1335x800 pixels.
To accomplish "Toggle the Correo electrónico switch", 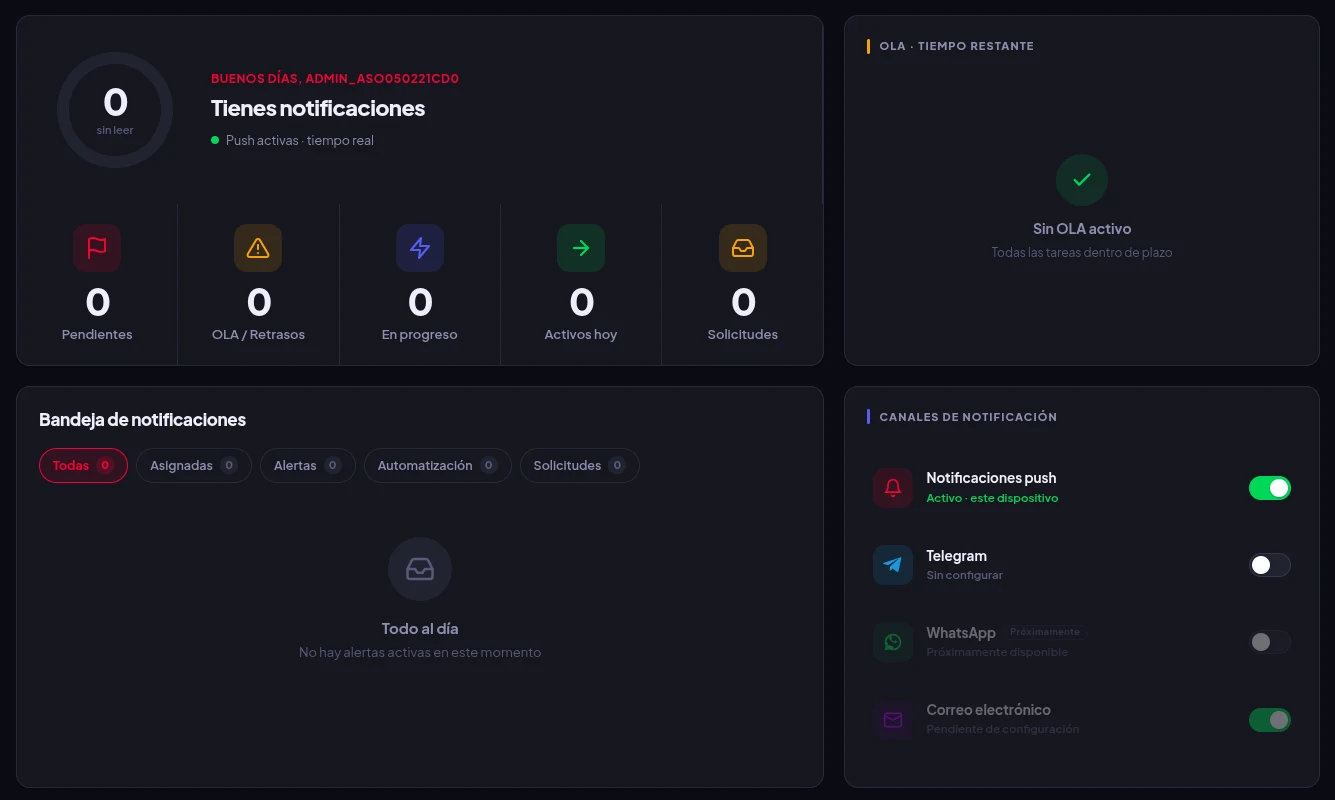I will [x=1270, y=720].
